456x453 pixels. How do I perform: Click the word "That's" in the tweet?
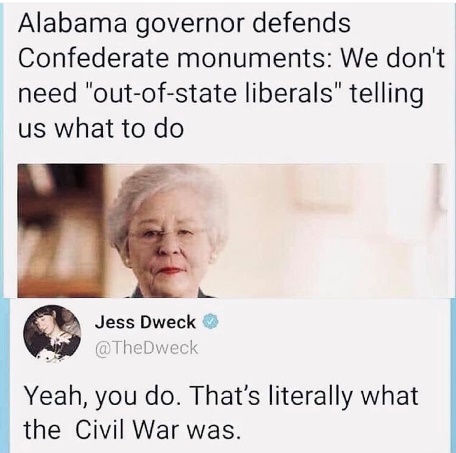pos(226,396)
